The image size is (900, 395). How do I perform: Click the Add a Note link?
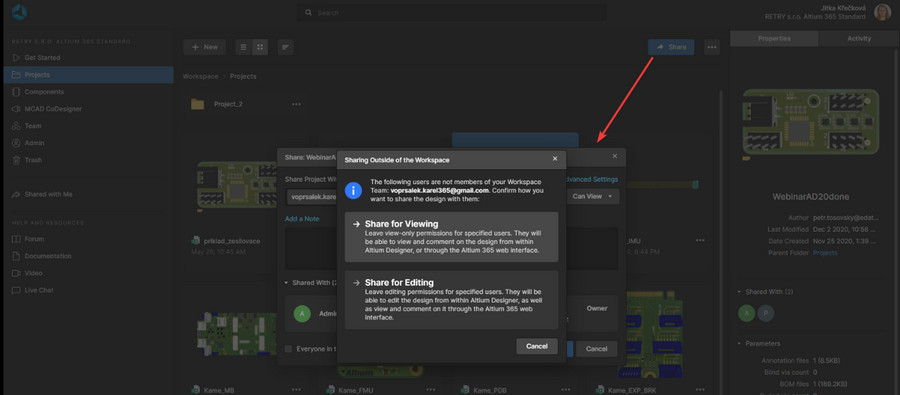[x=302, y=219]
